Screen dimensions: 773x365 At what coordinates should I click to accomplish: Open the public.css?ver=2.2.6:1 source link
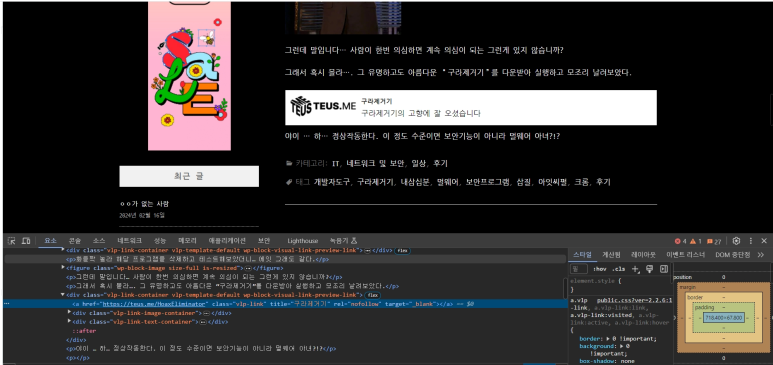[x=634, y=300]
